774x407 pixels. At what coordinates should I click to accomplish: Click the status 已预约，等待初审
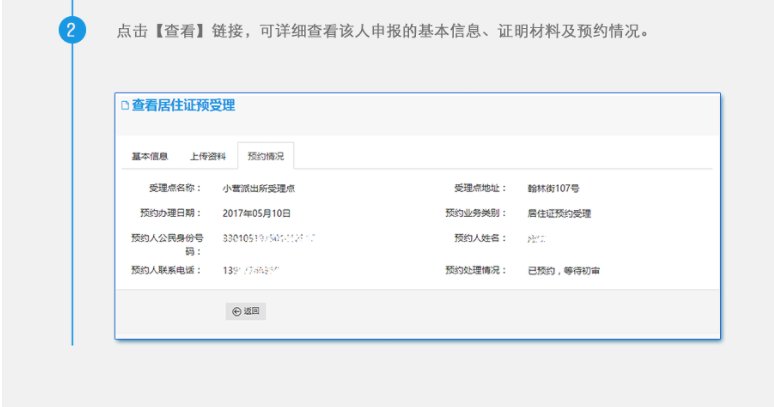coord(564,270)
